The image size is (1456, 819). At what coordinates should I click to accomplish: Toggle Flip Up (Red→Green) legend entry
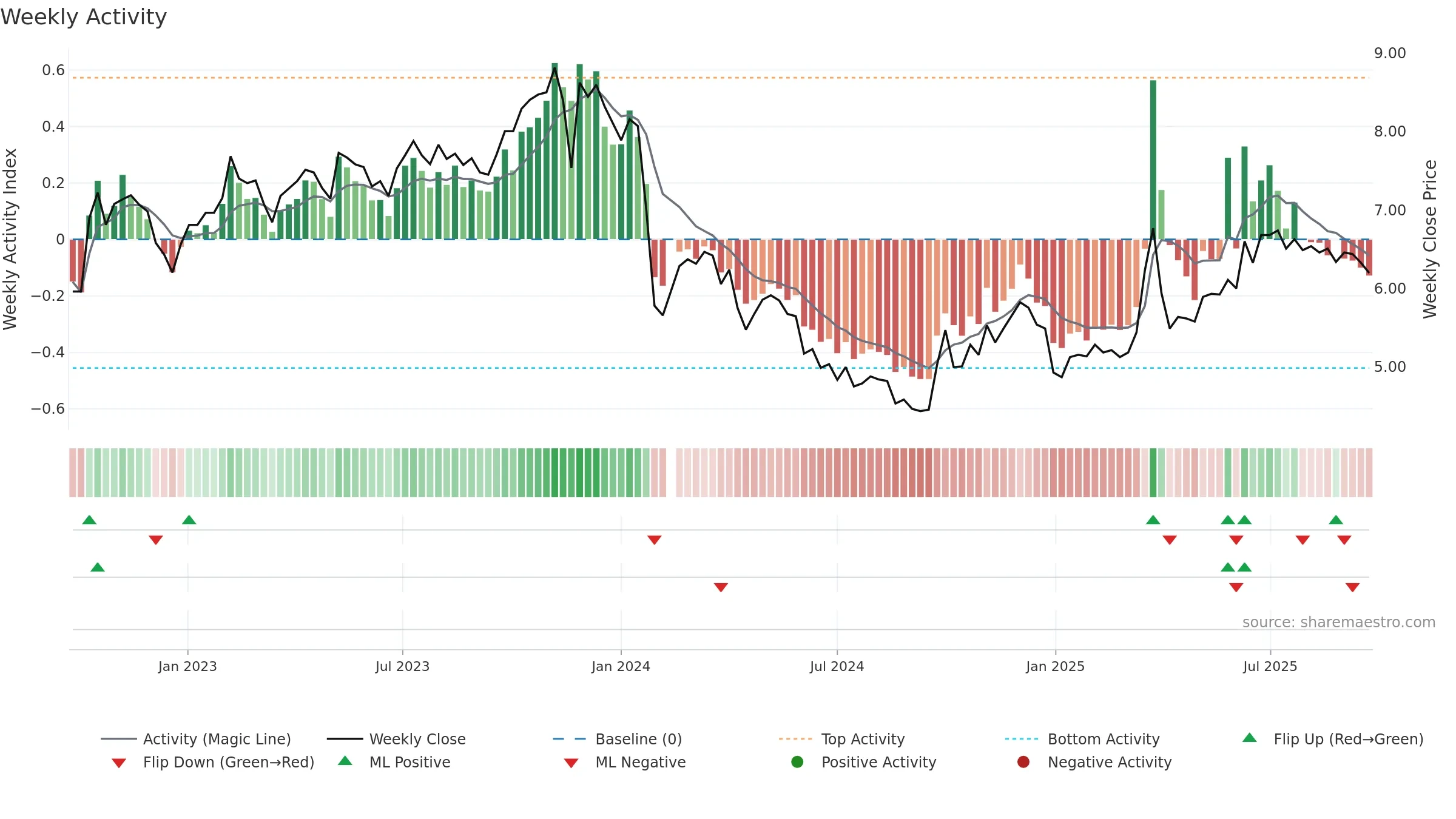click(1333, 739)
